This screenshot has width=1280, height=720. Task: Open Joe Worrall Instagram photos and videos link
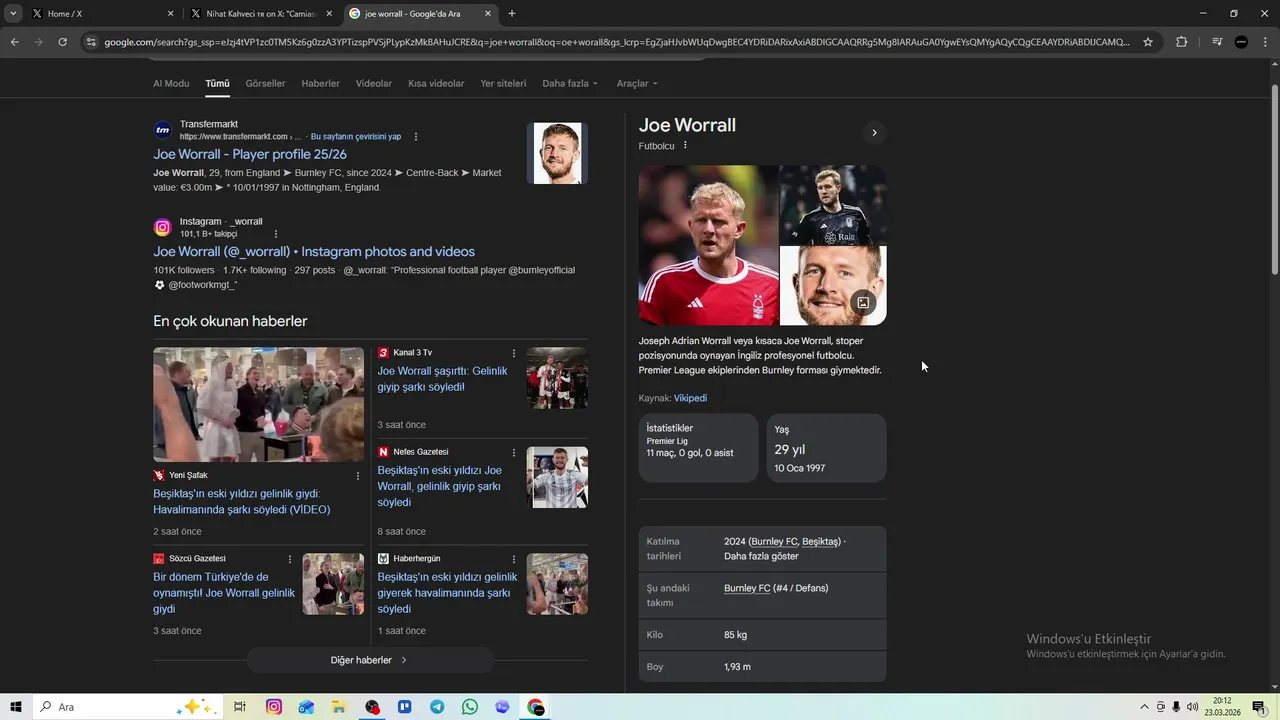click(314, 252)
